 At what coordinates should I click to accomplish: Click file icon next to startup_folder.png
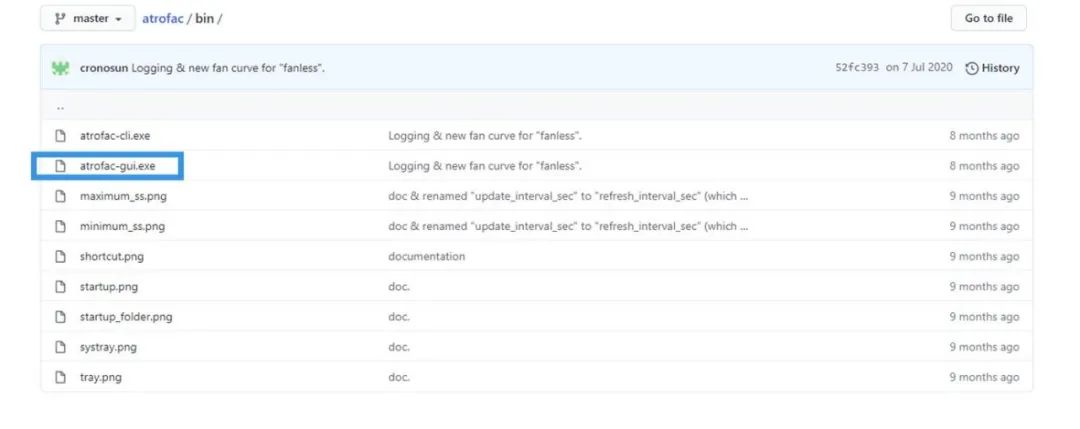[60, 317]
